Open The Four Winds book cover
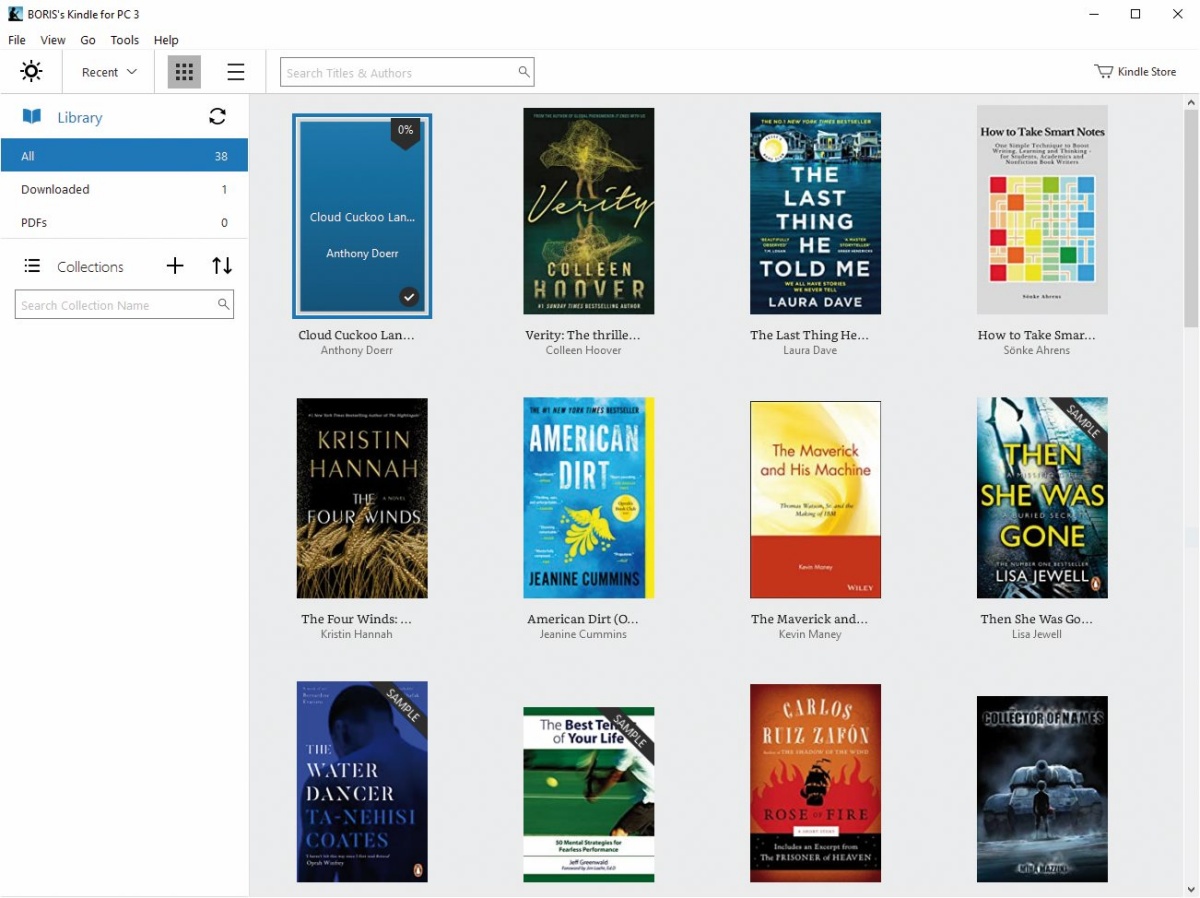Image resolution: width=1200 pixels, height=898 pixels. click(362, 498)
